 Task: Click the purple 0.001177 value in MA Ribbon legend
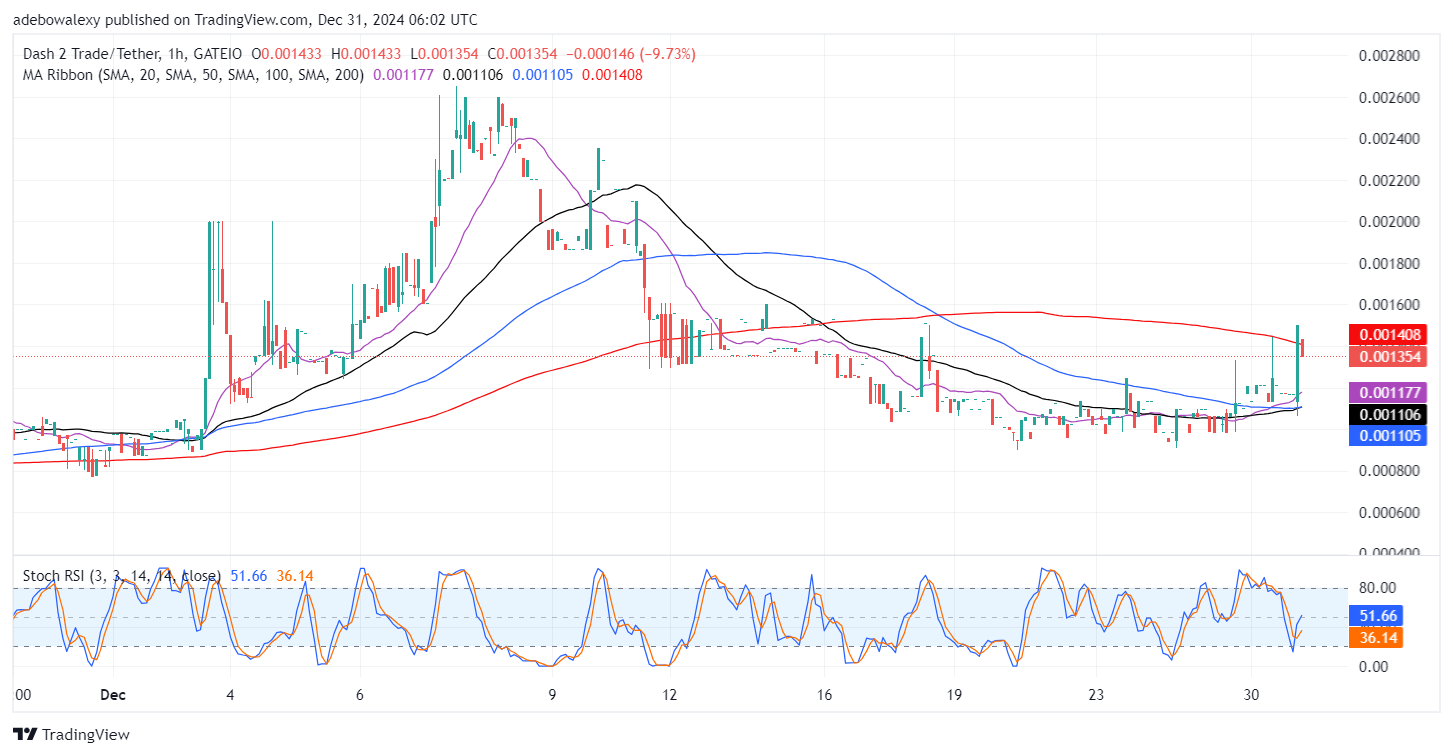(x=404, y=74)
